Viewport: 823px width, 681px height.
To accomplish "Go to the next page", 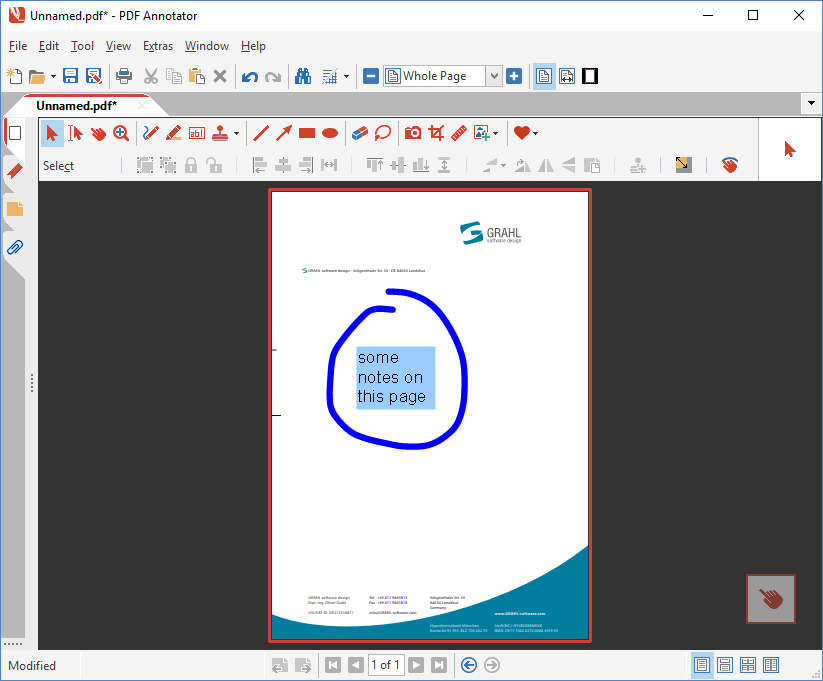I will (x=416, y=665).
